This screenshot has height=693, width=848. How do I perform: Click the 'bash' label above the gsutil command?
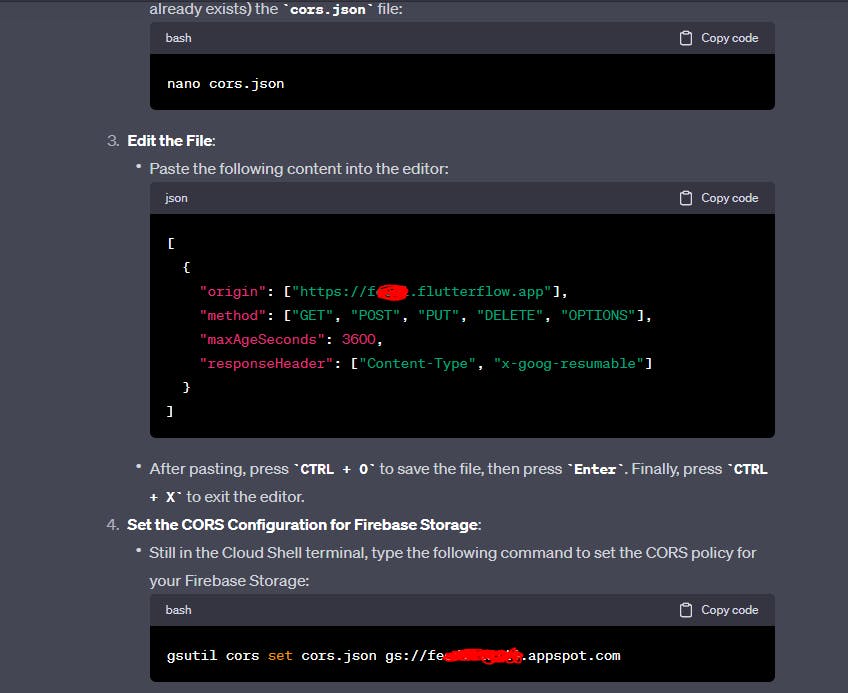tap(178, 610)
